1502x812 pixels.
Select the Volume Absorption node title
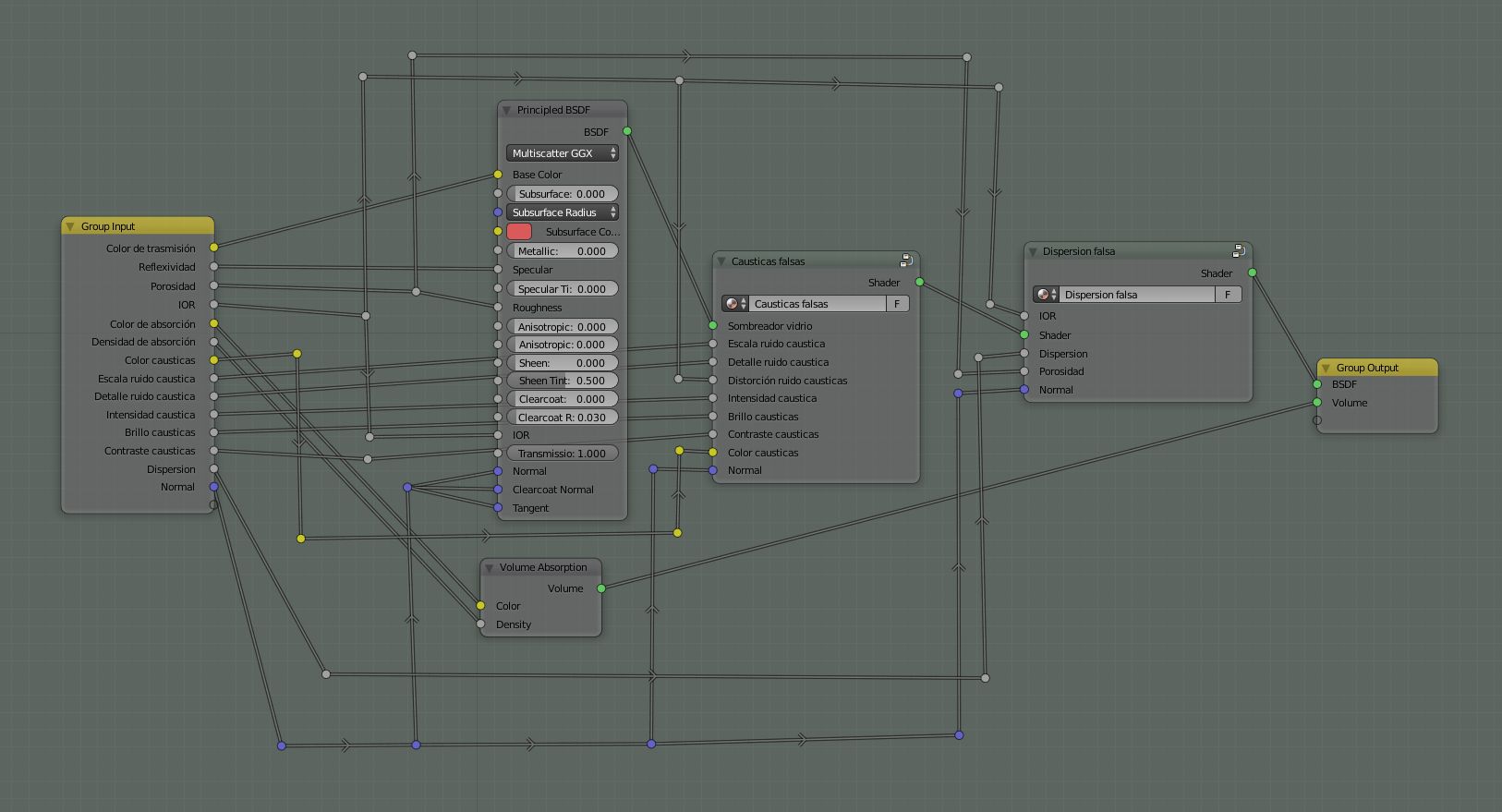click(x=543, y=567)
